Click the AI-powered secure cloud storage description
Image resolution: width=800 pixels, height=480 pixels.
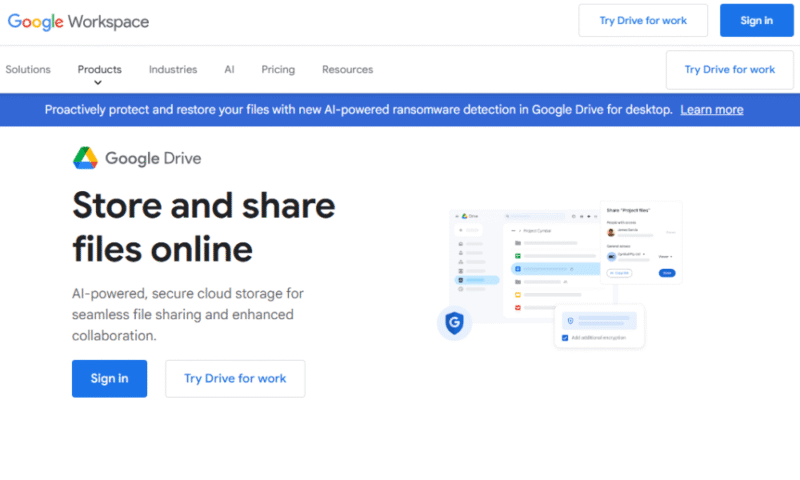pos(188,314)
